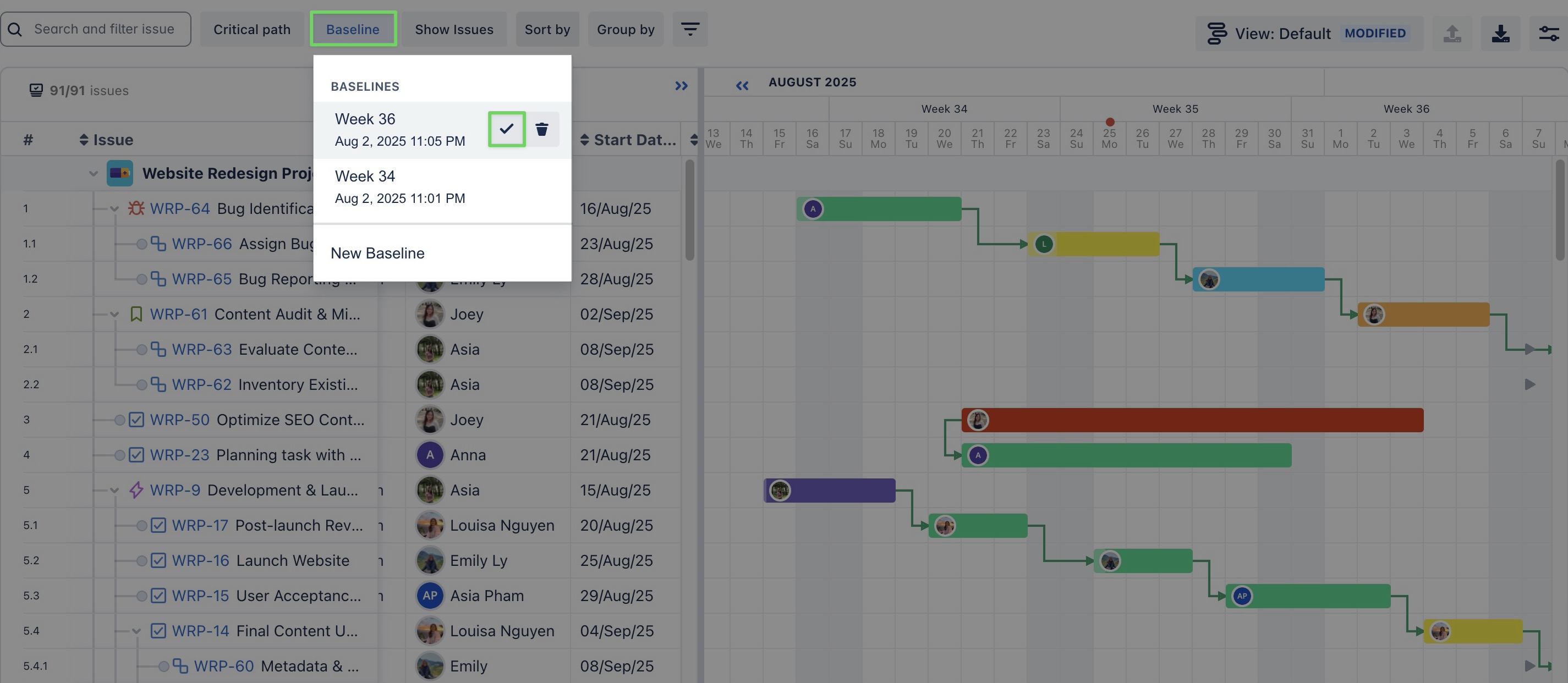
Task: Click the upload icon in top bar
Action: pyautogui.click(x=1452, y=34)
